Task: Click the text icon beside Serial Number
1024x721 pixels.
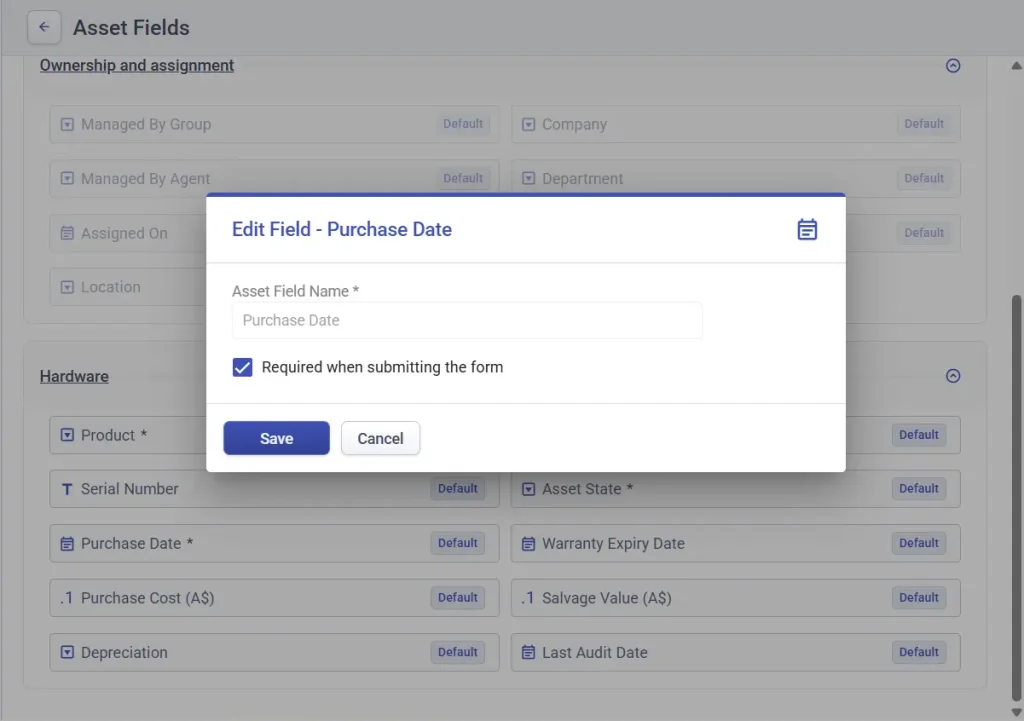Action: [x=67, y=489]
